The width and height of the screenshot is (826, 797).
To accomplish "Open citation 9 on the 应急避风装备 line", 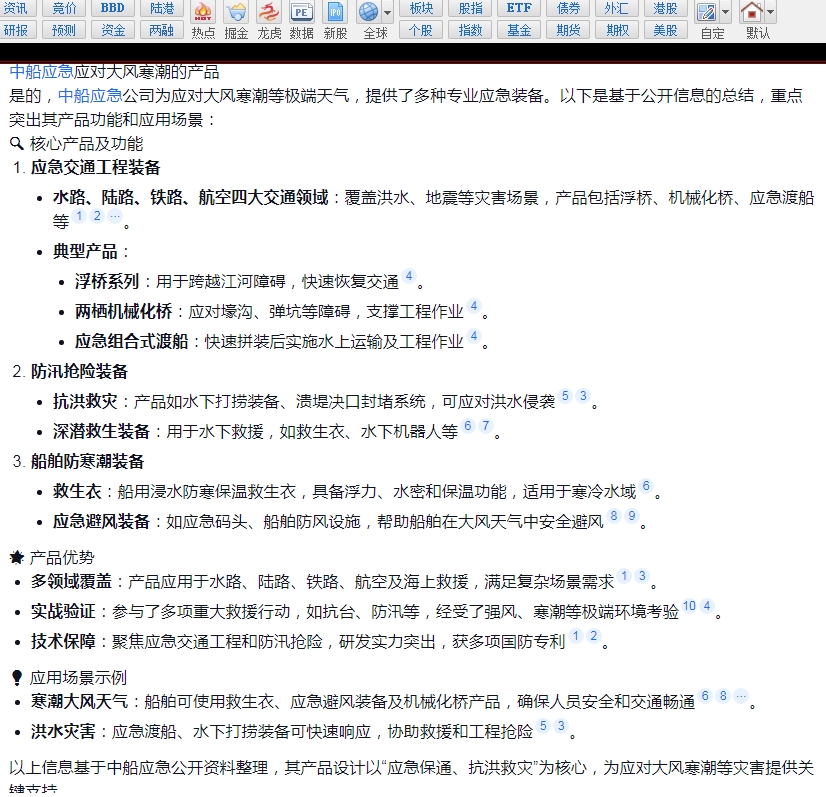I will tap(632, 515).
